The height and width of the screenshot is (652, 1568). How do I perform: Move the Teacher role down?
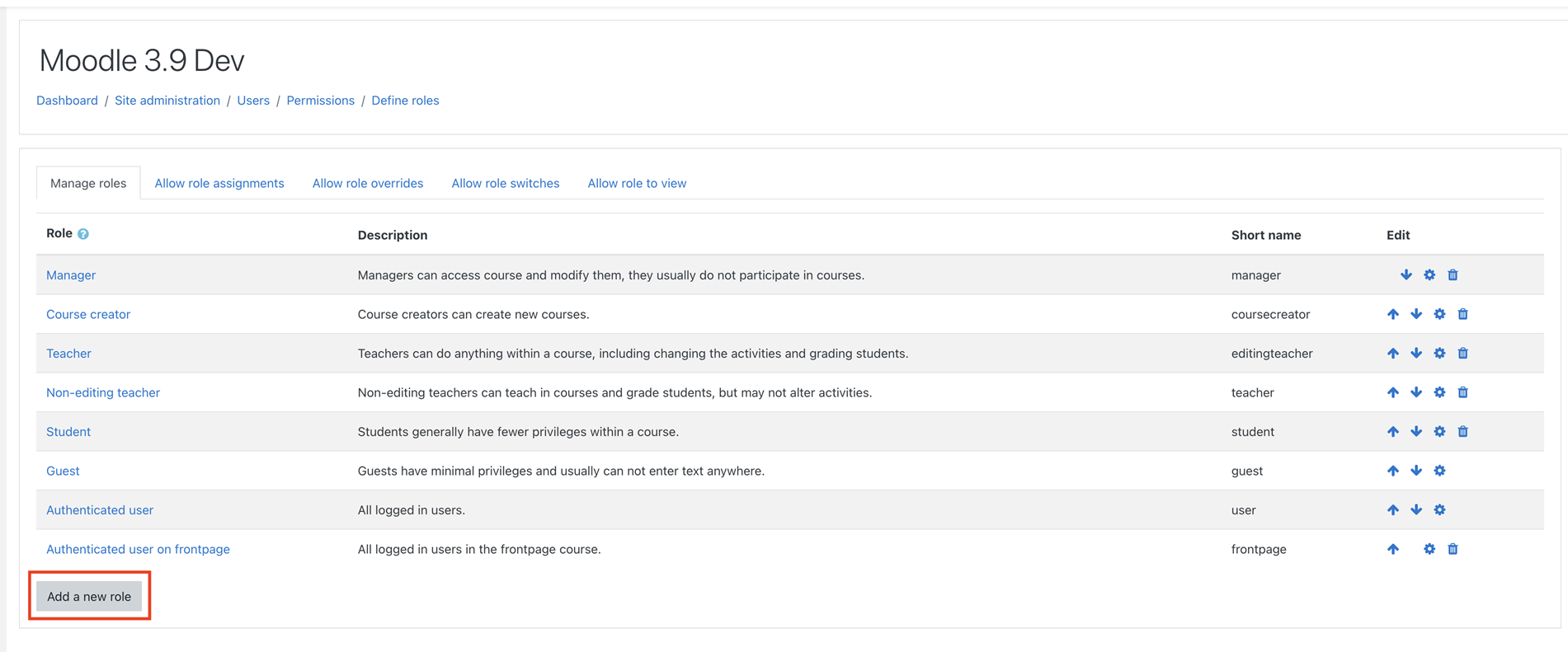(1416, 353)
